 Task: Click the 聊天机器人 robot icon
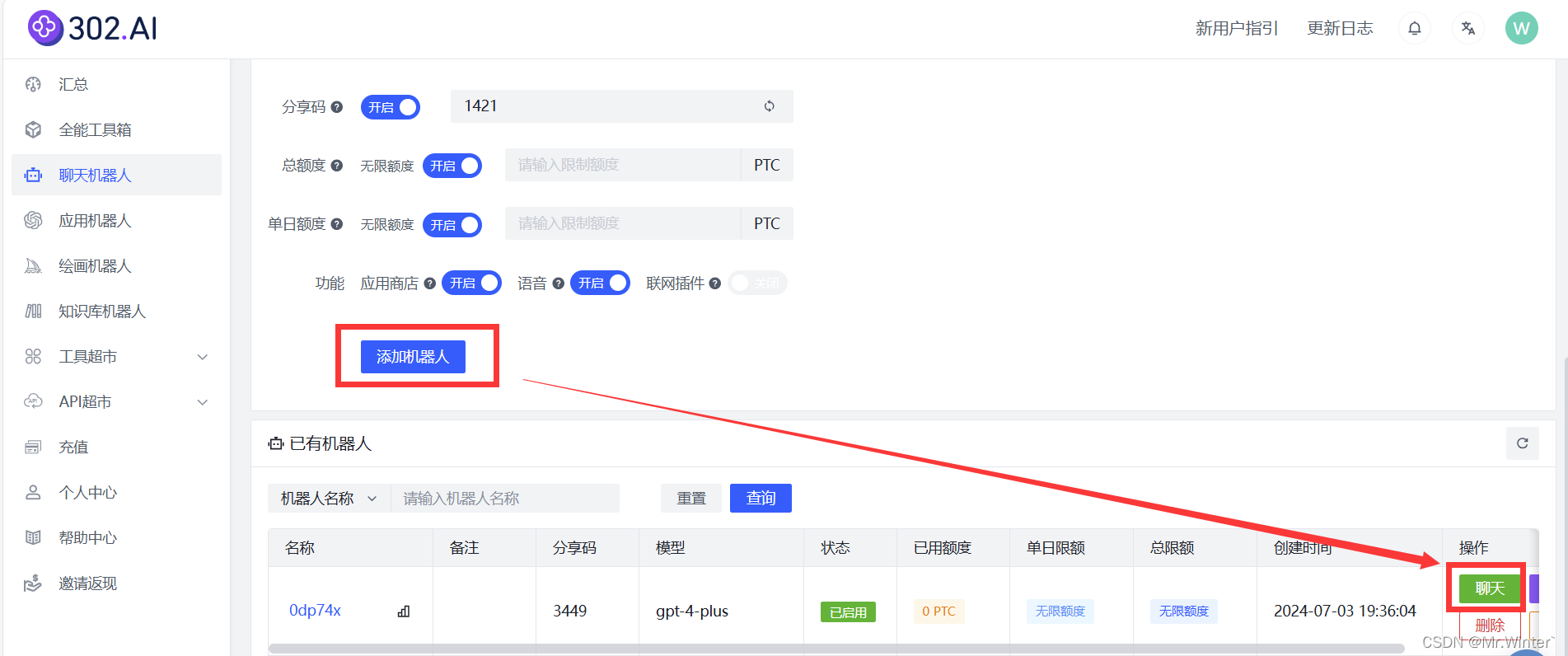pos(33,175)
